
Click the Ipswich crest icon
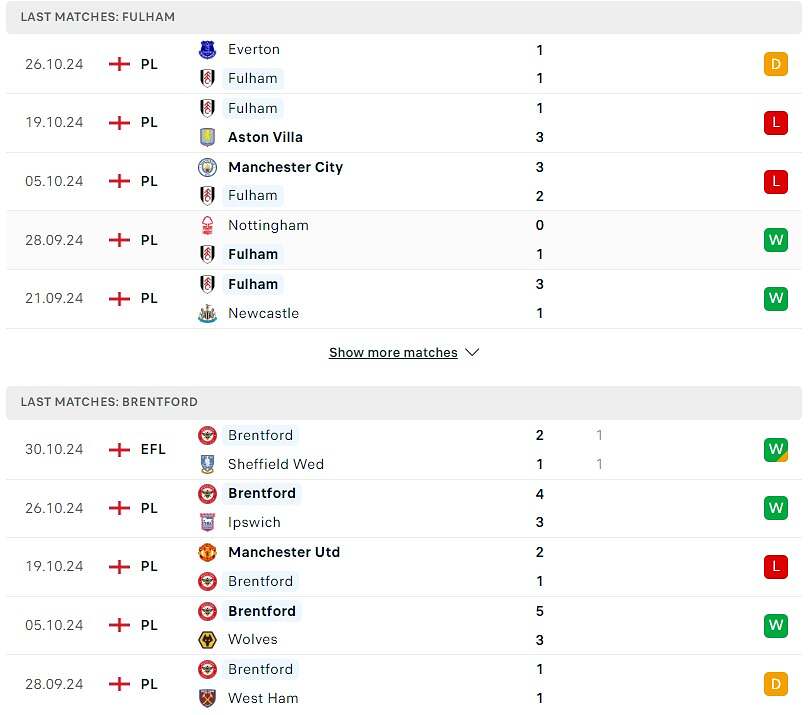pyautogui.click(x=207, y=522)
